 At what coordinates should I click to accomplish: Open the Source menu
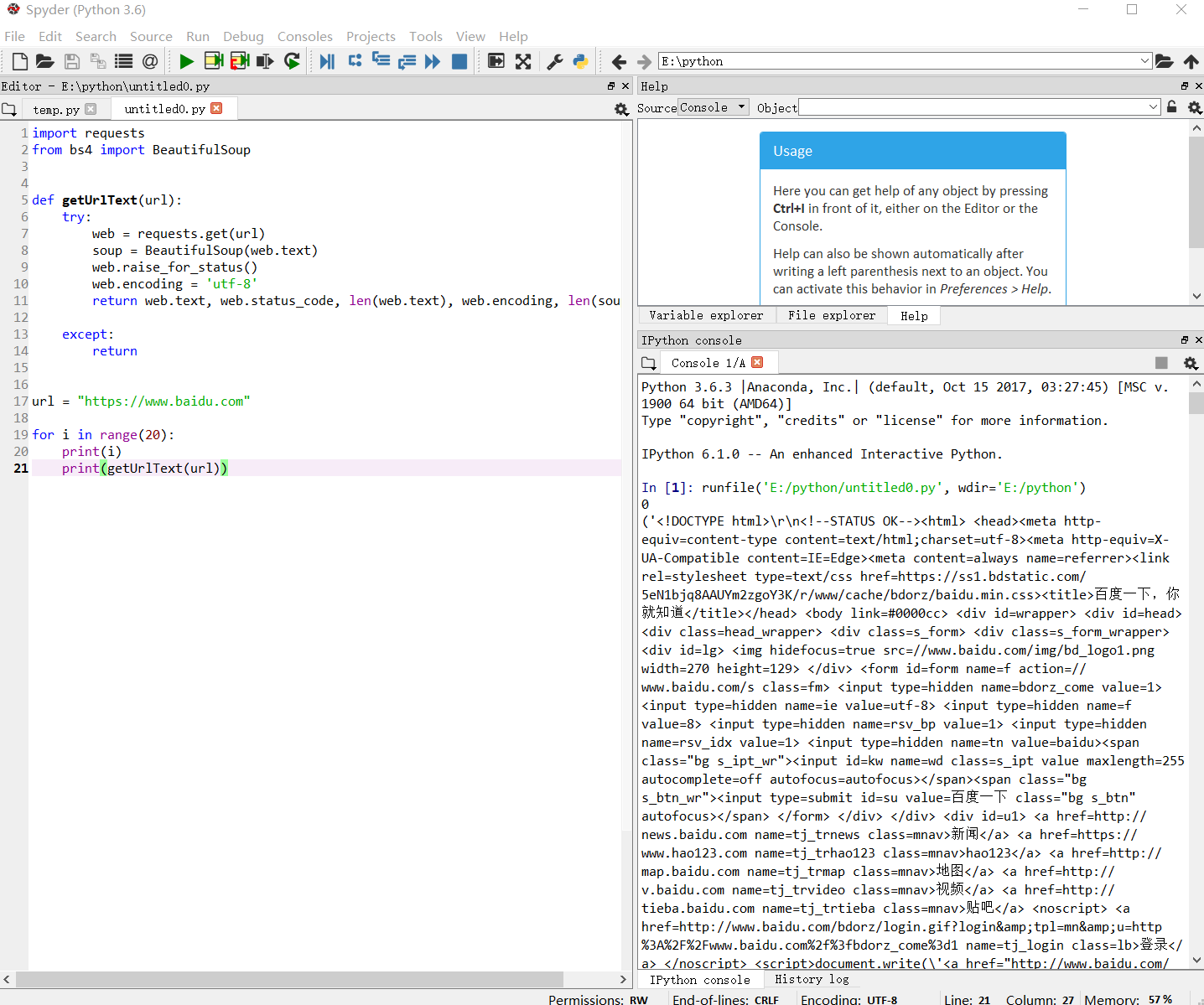[151, 36]
